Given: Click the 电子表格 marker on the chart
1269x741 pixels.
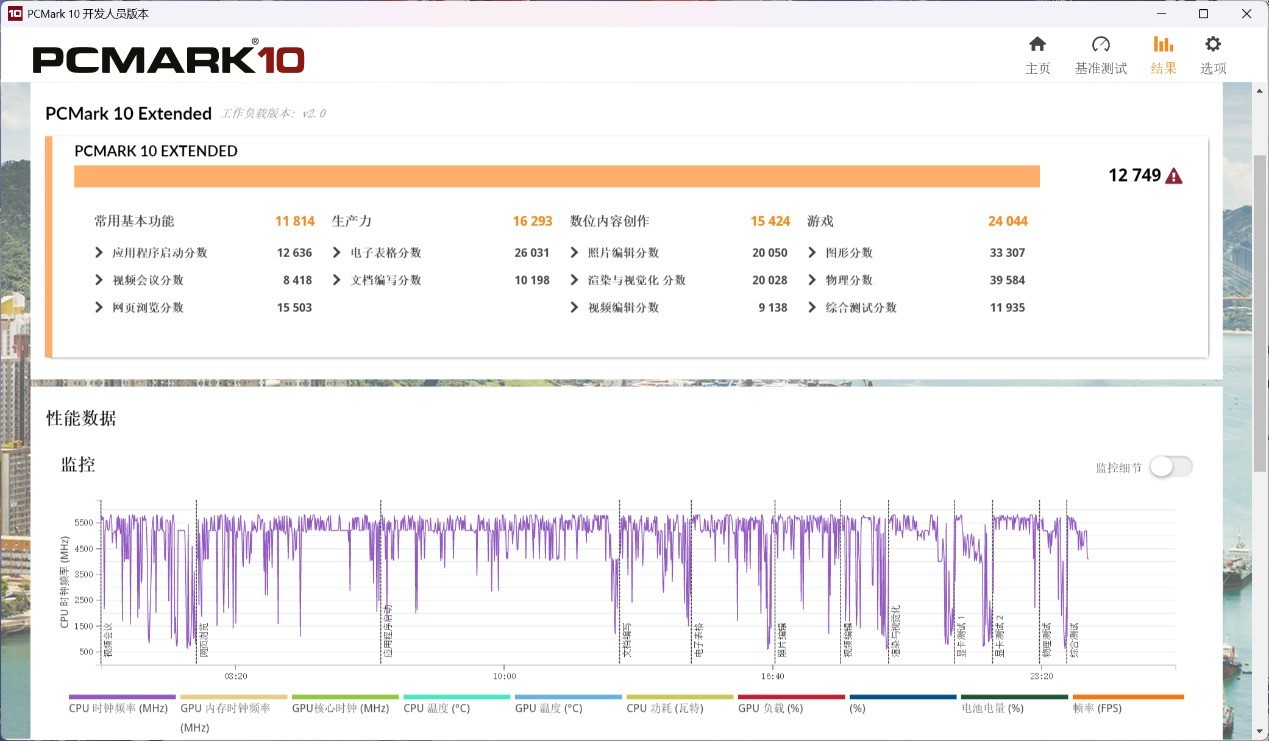Looking at the screenshot, I should [x=698, y=640].
